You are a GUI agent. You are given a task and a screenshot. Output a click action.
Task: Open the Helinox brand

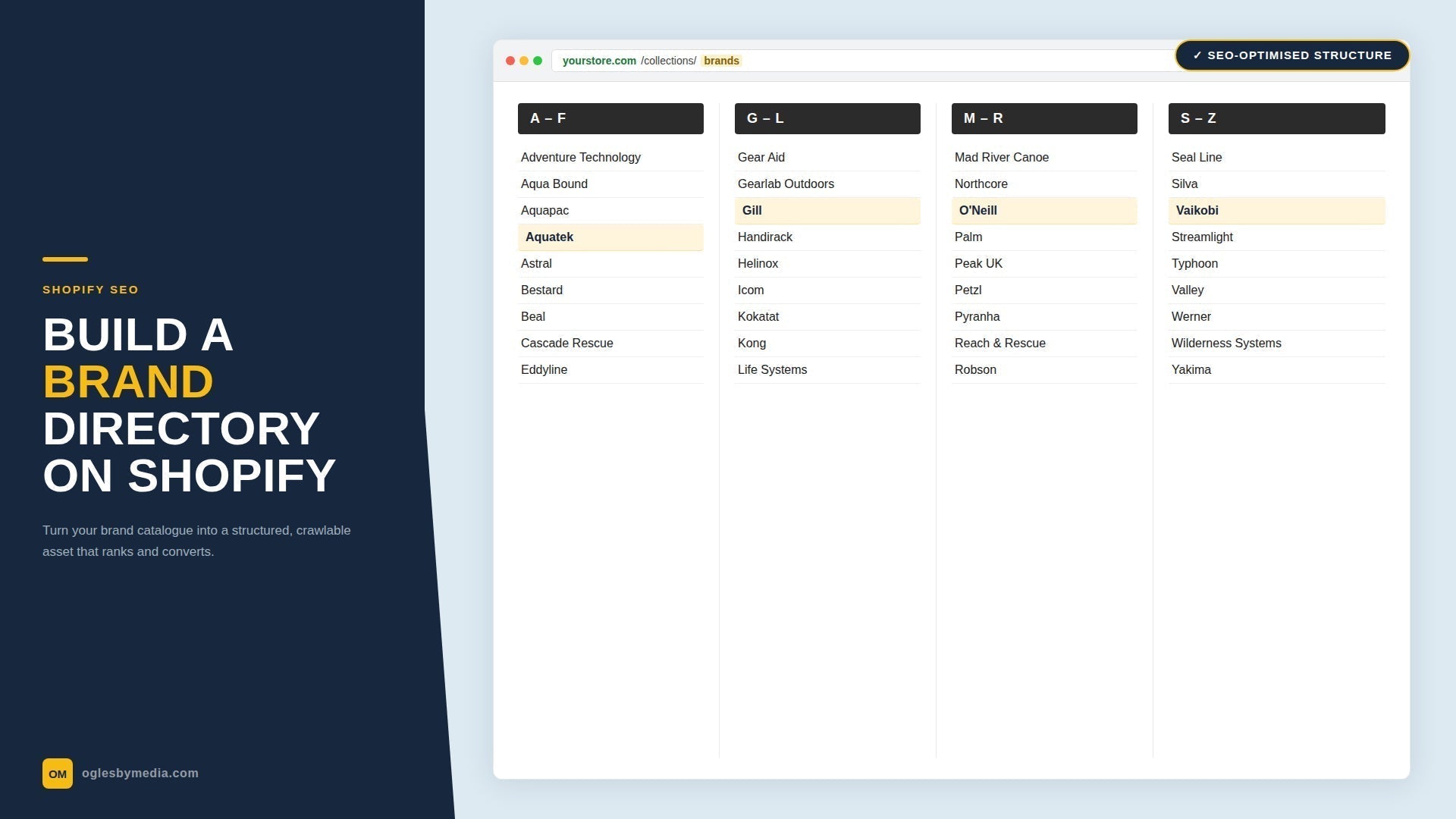(x=827, y=264)
